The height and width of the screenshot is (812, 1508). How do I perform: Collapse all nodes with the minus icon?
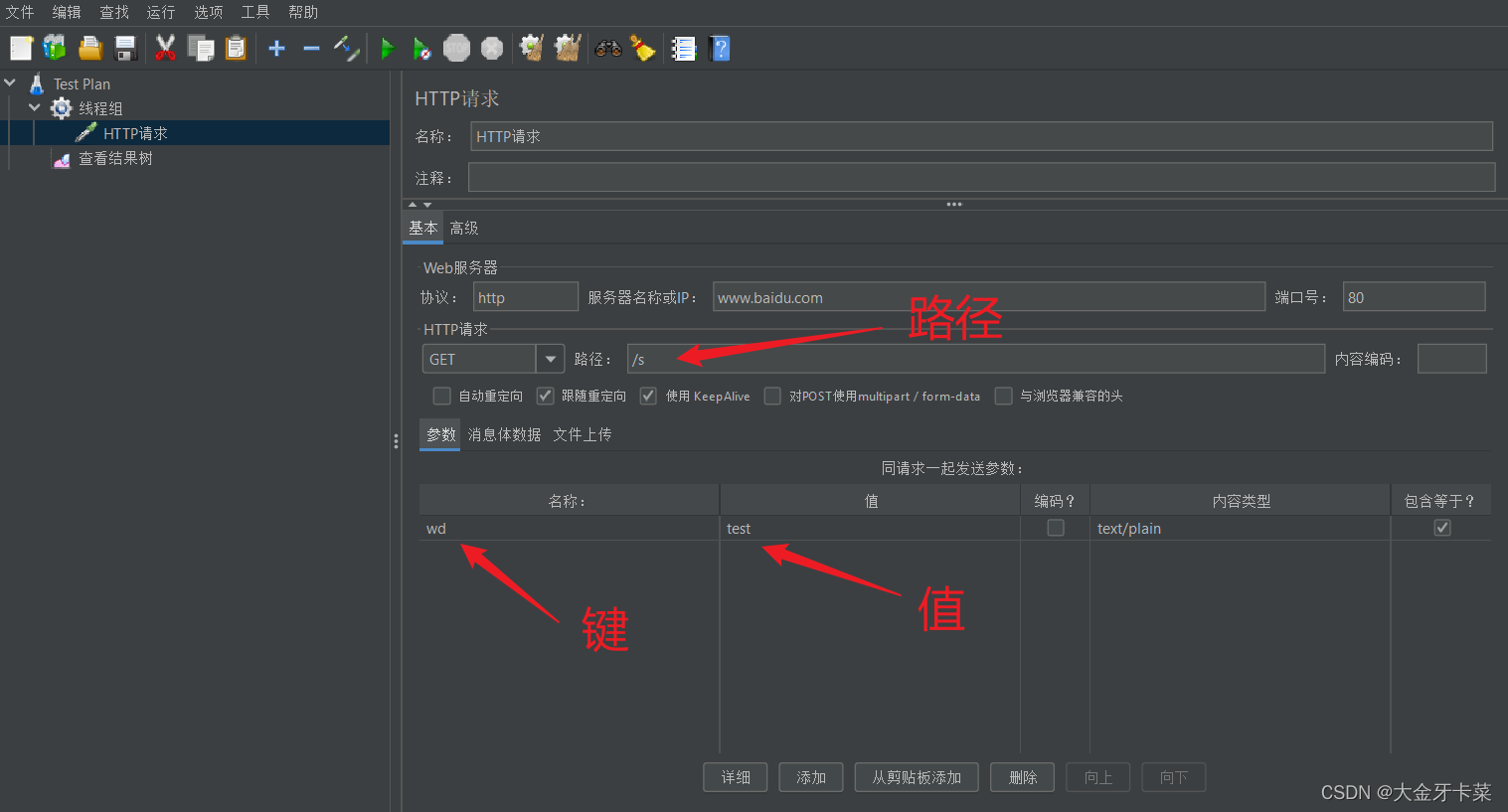point(311,48)
